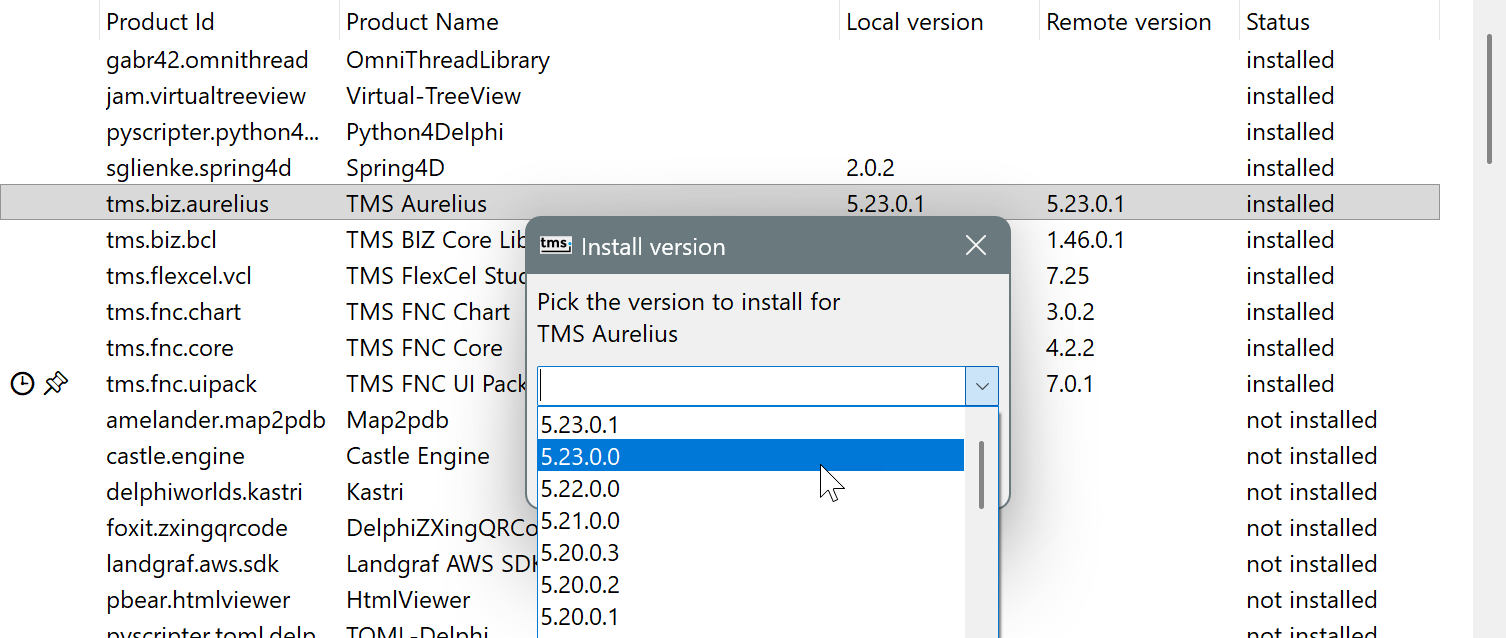Open the version picker dropdown arrow
1506x638 pixels.
click(982, 386)
